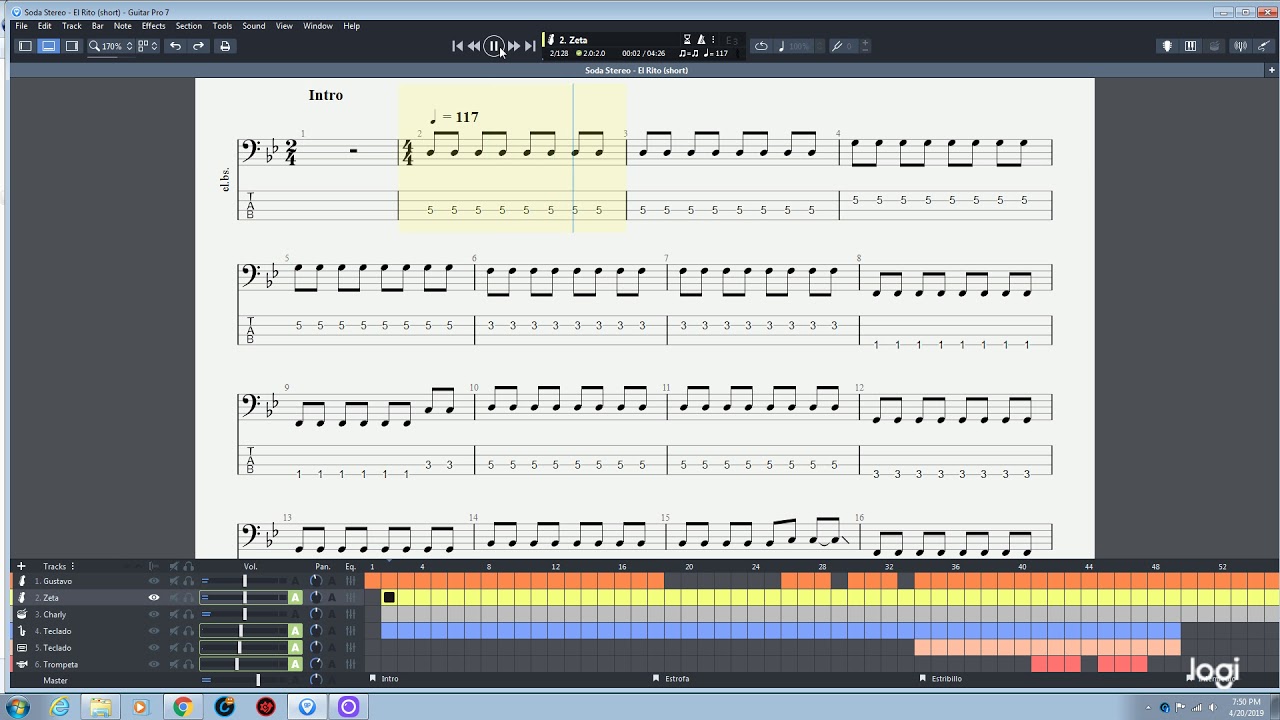Open the Tools menu
The image size is (1280, 720).
[222, 26]
